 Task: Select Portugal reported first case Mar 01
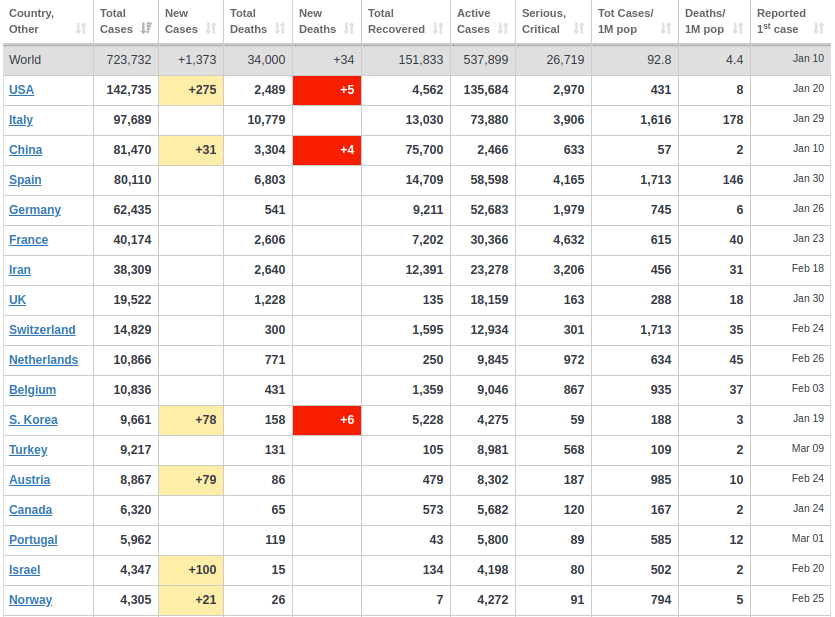pyautogui.click(x=808, y=538)
